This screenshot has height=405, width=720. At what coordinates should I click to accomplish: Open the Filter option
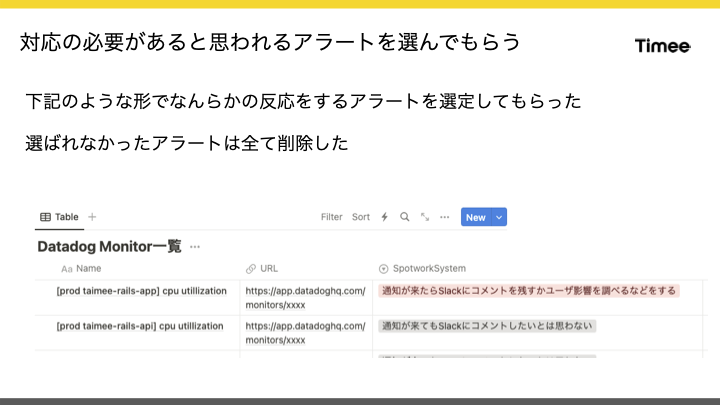(x=332, y=217)
